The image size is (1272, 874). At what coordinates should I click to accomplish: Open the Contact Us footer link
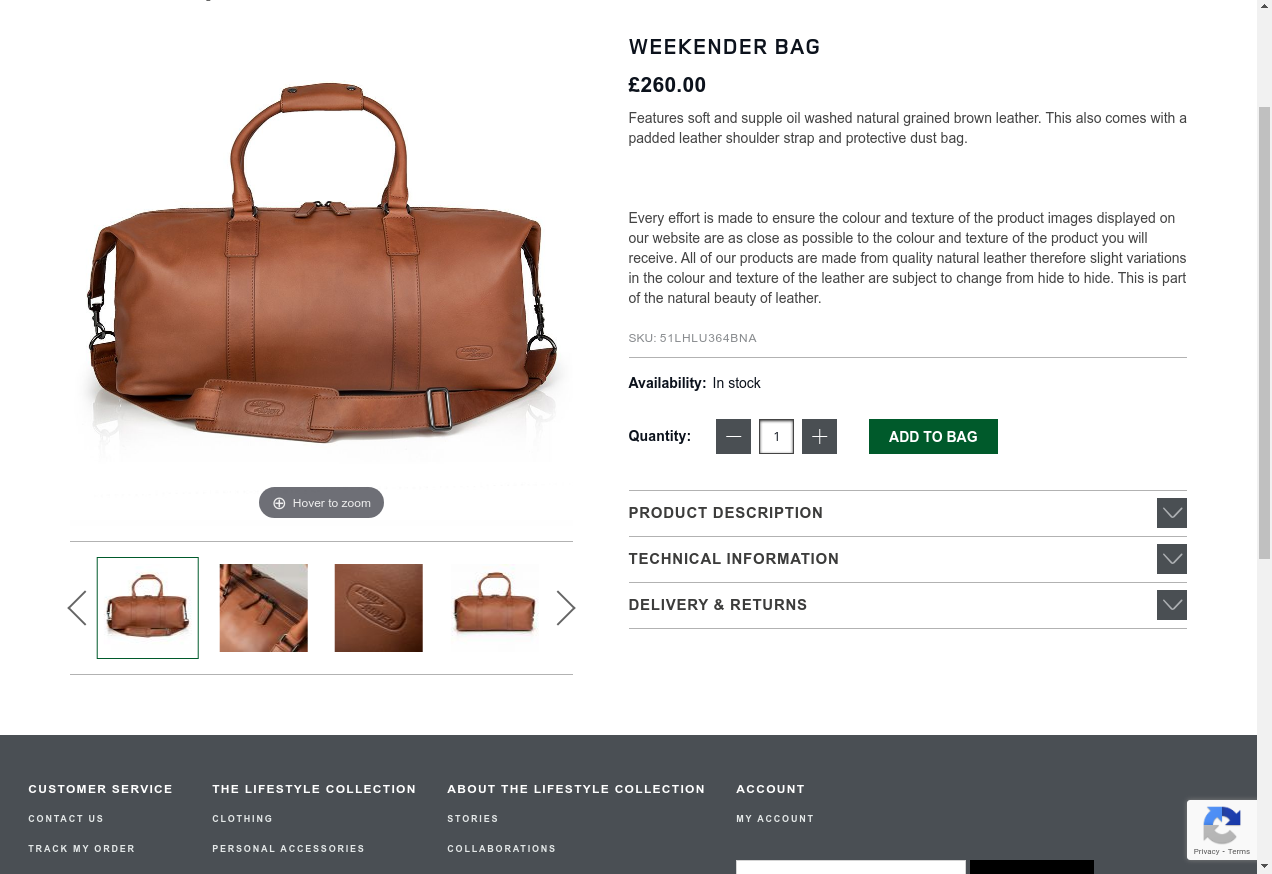(66, 819)
